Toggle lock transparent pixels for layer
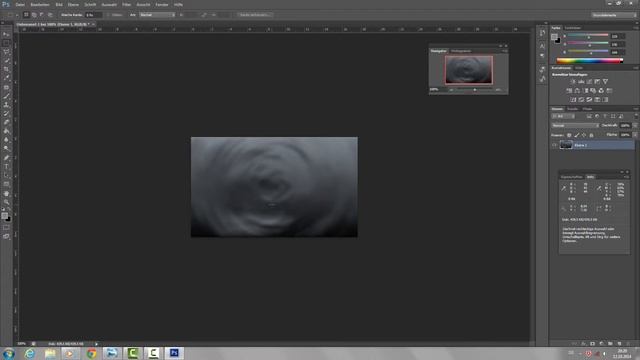The width and height of the screenshot is (640, 360). 569,135
